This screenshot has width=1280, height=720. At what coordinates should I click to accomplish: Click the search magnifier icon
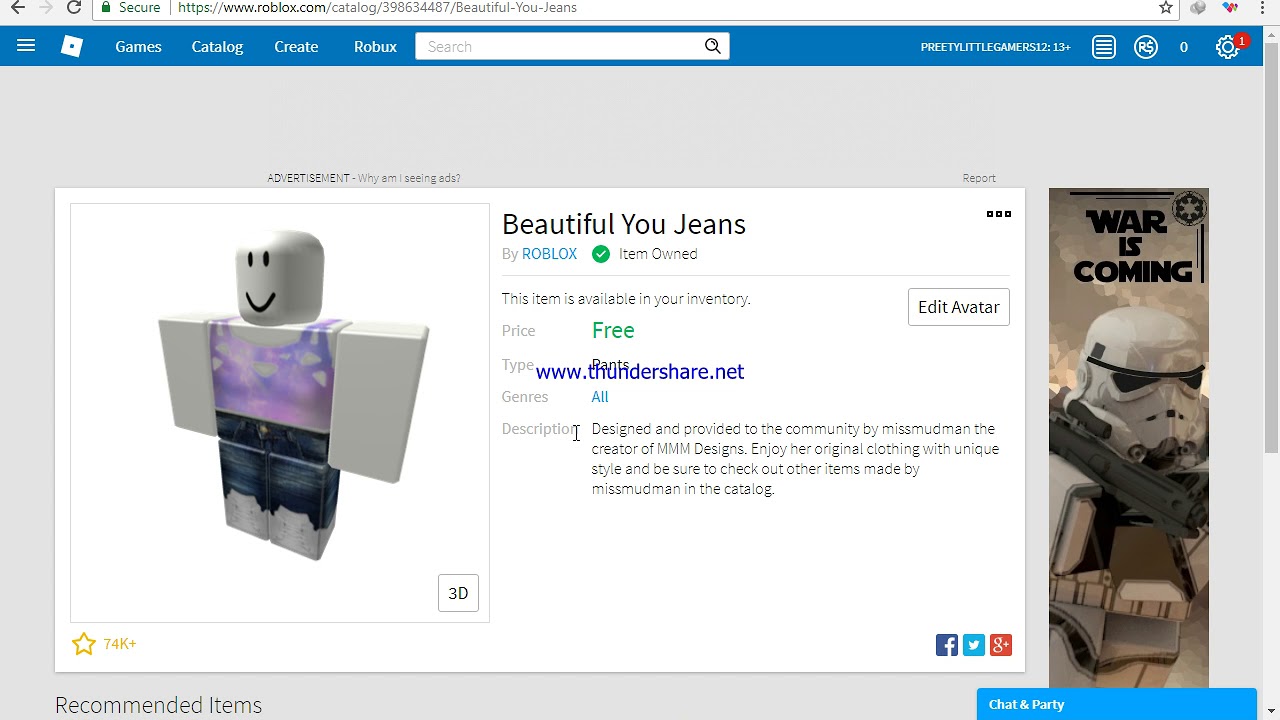click(713, 46)
